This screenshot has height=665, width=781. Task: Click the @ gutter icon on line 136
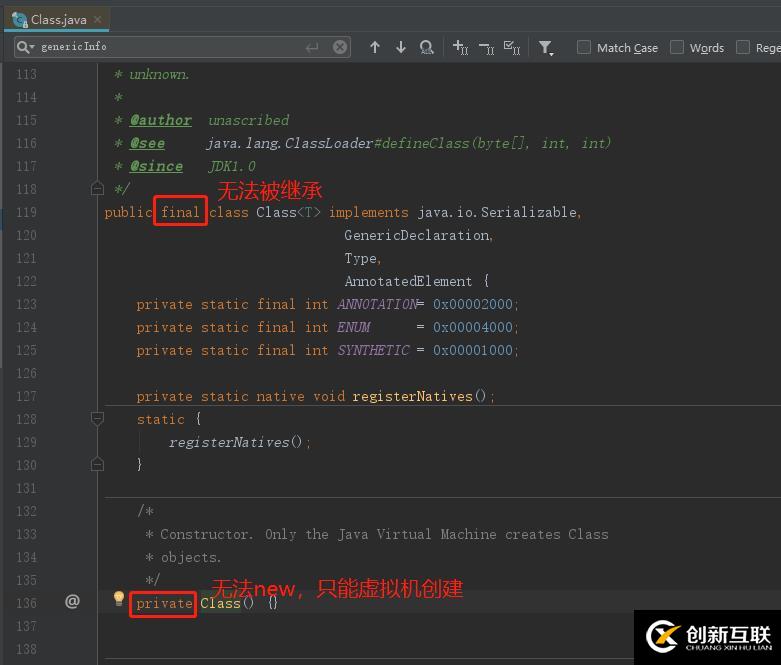[x=72, y=602]
